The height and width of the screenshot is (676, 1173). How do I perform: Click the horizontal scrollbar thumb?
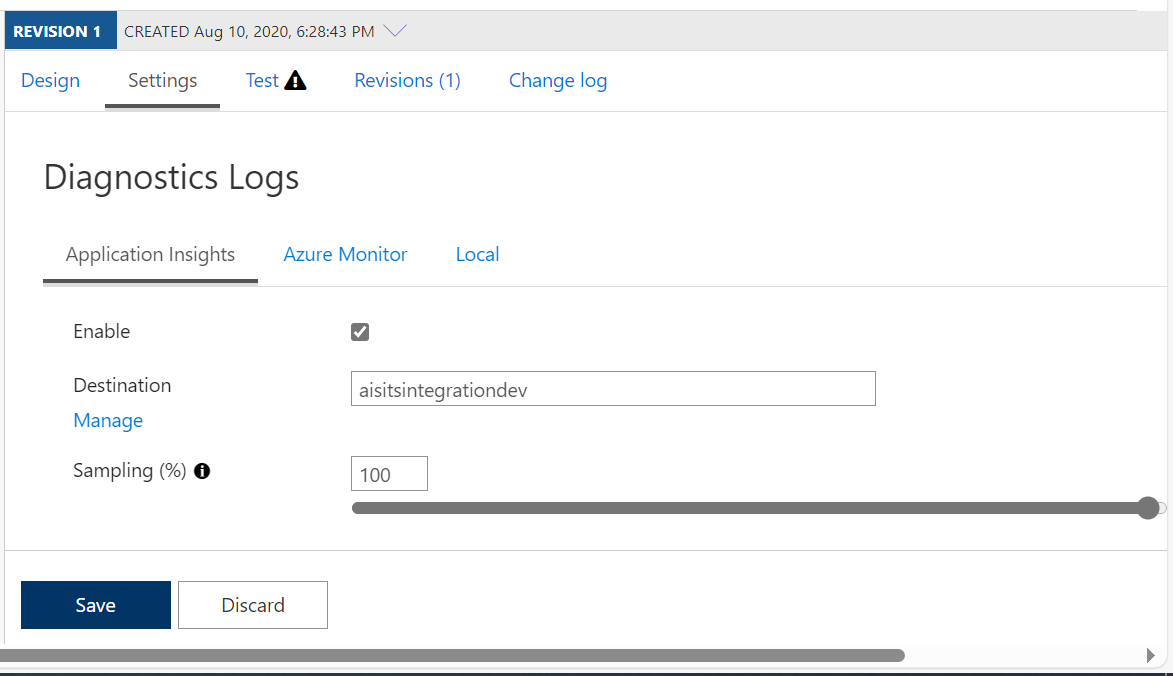click(x=452, y=656)
